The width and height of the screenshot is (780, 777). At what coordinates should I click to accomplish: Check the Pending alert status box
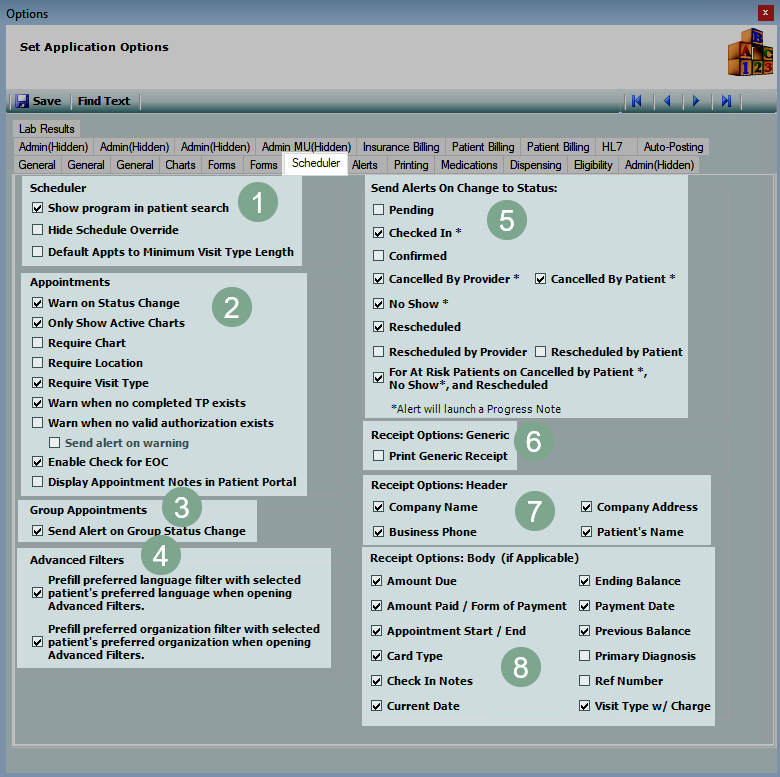click(x=378, y=210)
